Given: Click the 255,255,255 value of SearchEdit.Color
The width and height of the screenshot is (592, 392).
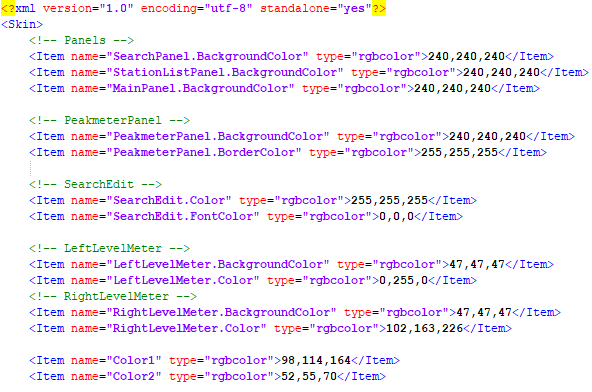Looking at the screenshot, I should 389,200.
